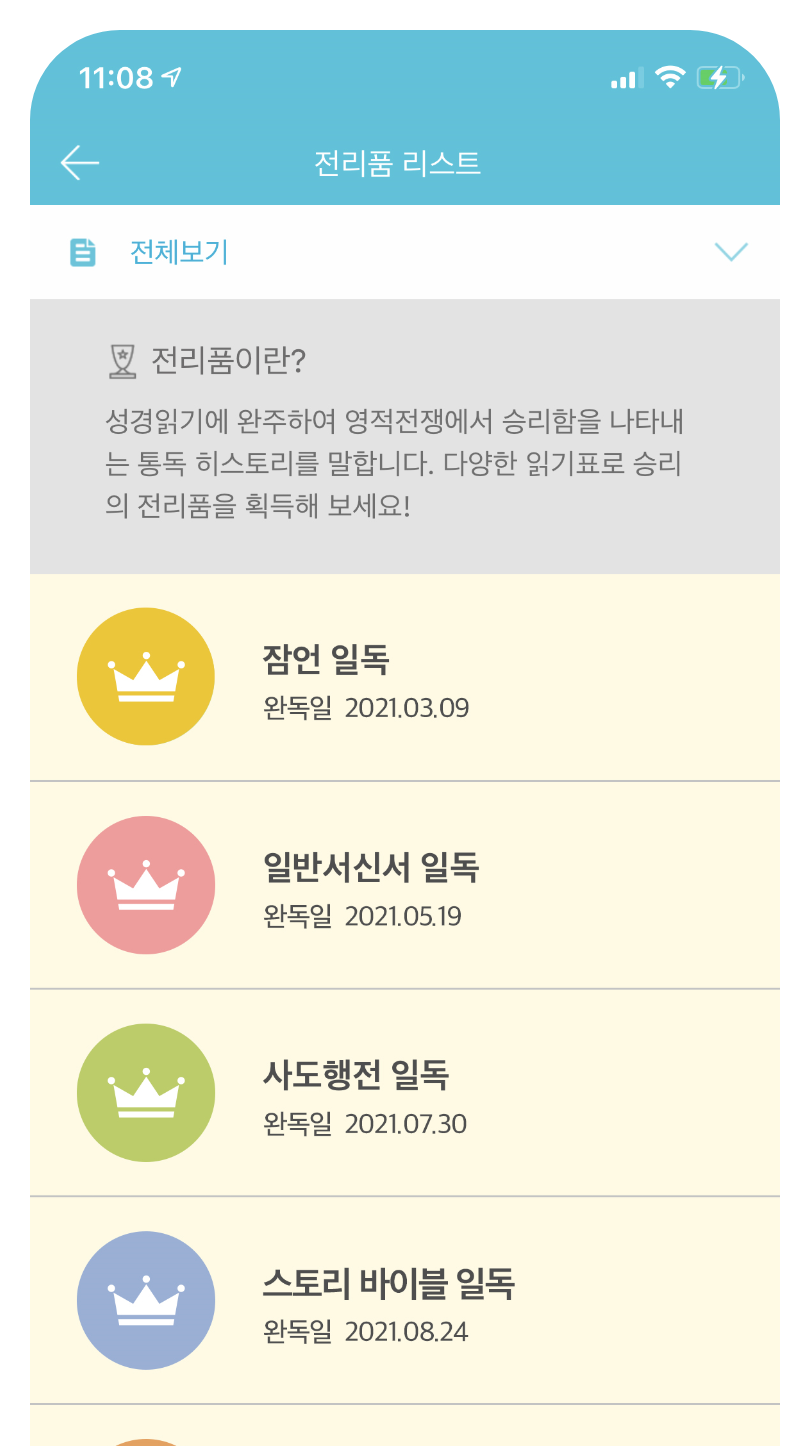Image resolution: width=810 pixels, height=1446 pixels.
Task: Tap the trophy icon next to 전리품이란?
Action: click(x=121, y=361)
